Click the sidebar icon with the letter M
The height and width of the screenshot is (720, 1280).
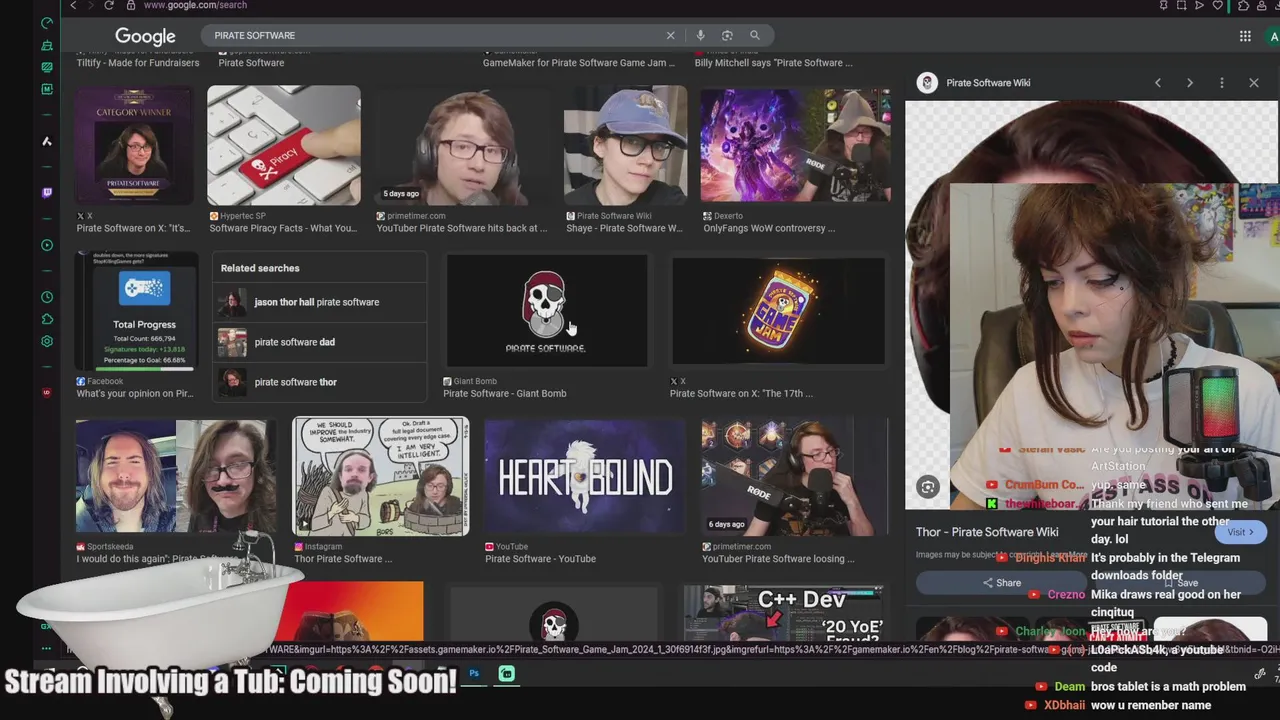coord(47,89)
